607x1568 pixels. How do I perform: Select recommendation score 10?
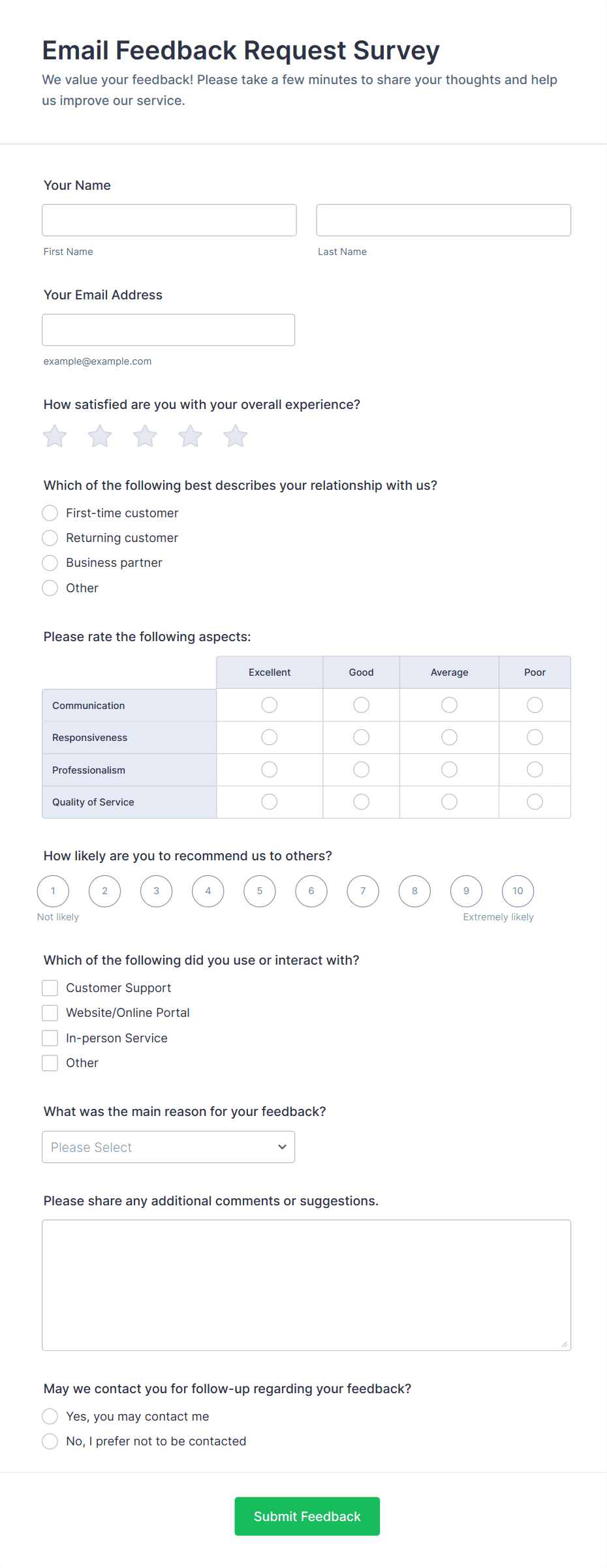[x=518, y=891]
